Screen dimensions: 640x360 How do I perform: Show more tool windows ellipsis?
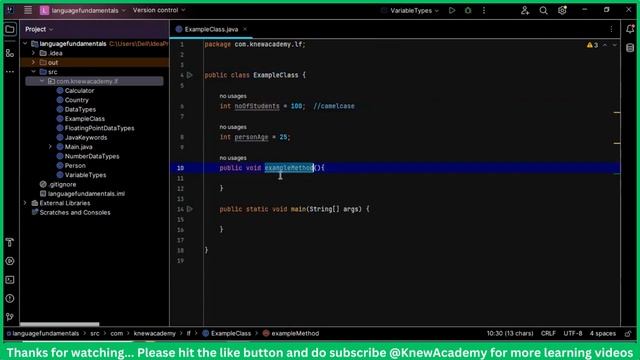click(10, 72)
